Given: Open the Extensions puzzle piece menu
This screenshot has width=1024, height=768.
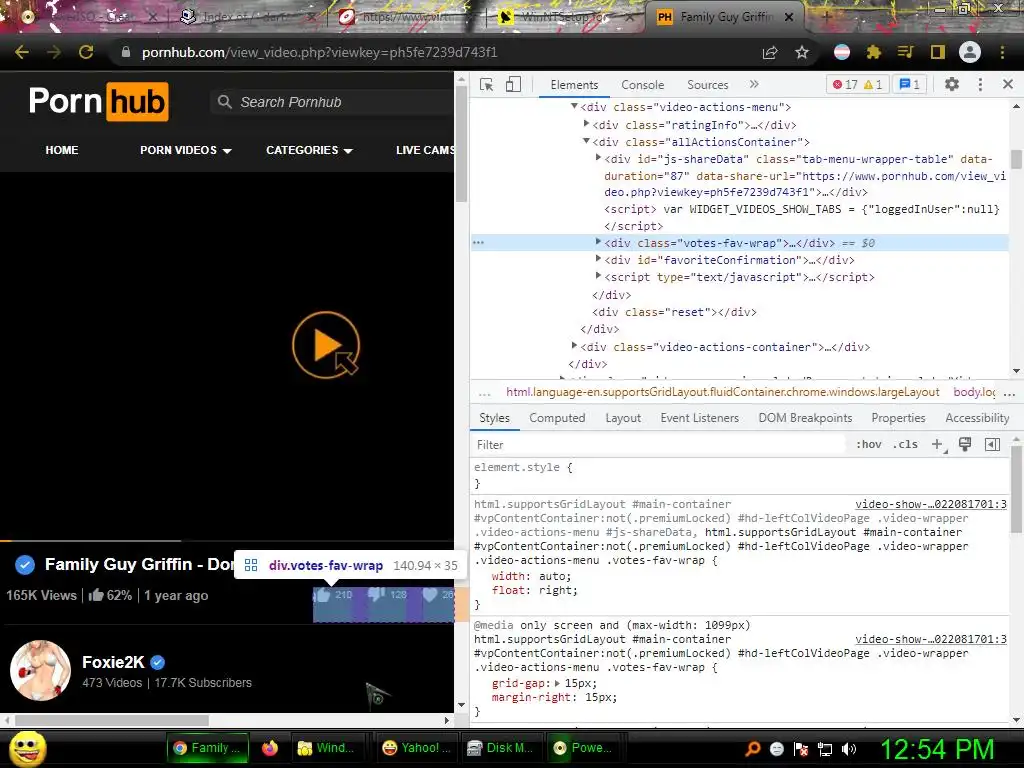Looking at the screenshot, I should click(x=874, y=52).
